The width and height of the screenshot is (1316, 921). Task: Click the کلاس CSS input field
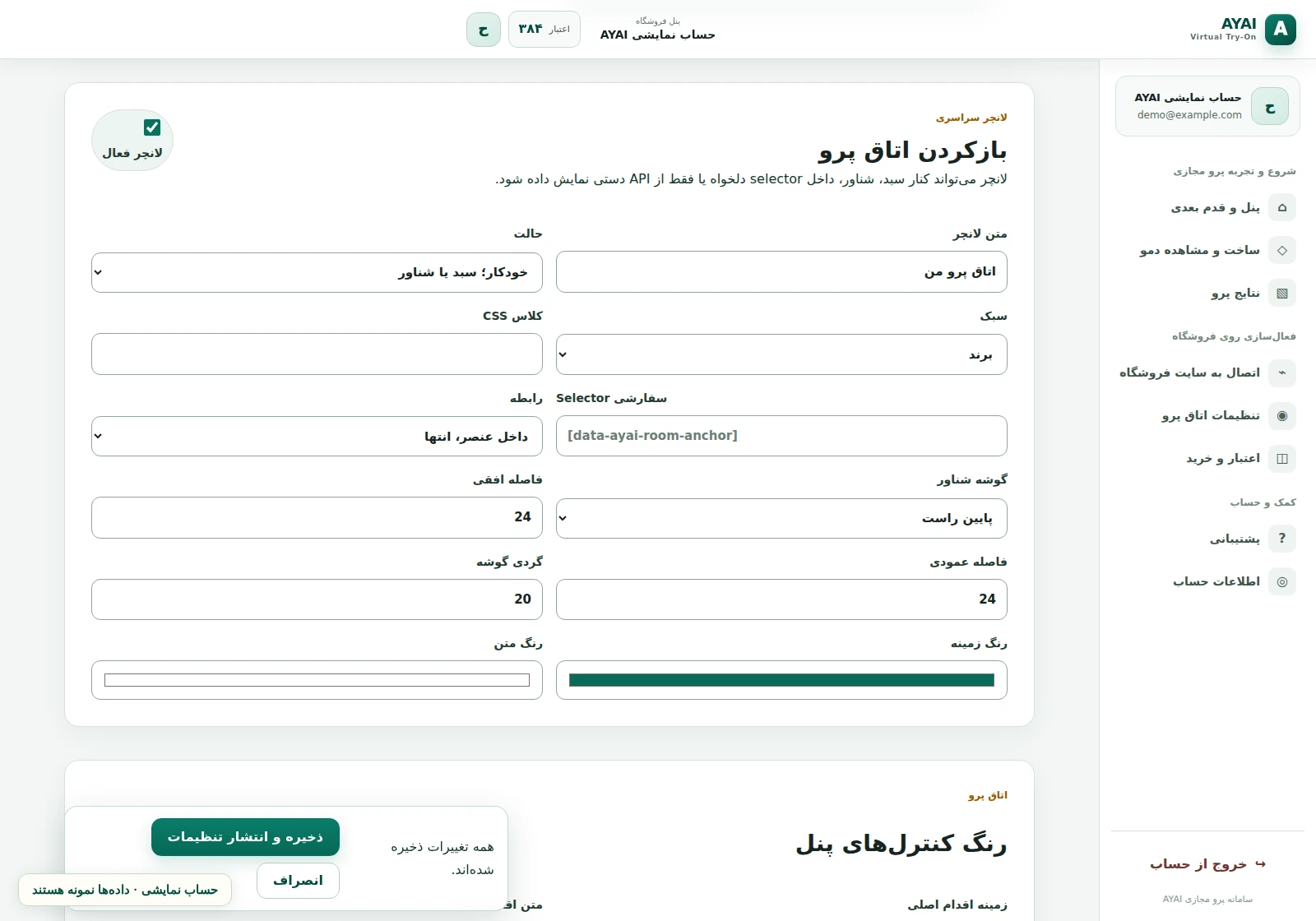pyautogui.click(x=317, y=354)
